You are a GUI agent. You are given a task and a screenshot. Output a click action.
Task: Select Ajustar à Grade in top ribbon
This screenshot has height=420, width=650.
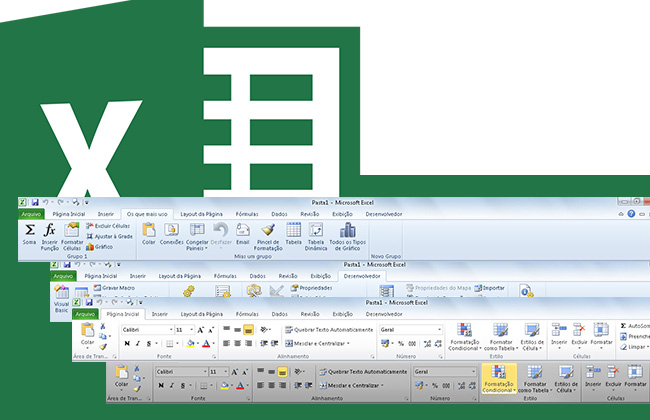[x=109, y=236]
